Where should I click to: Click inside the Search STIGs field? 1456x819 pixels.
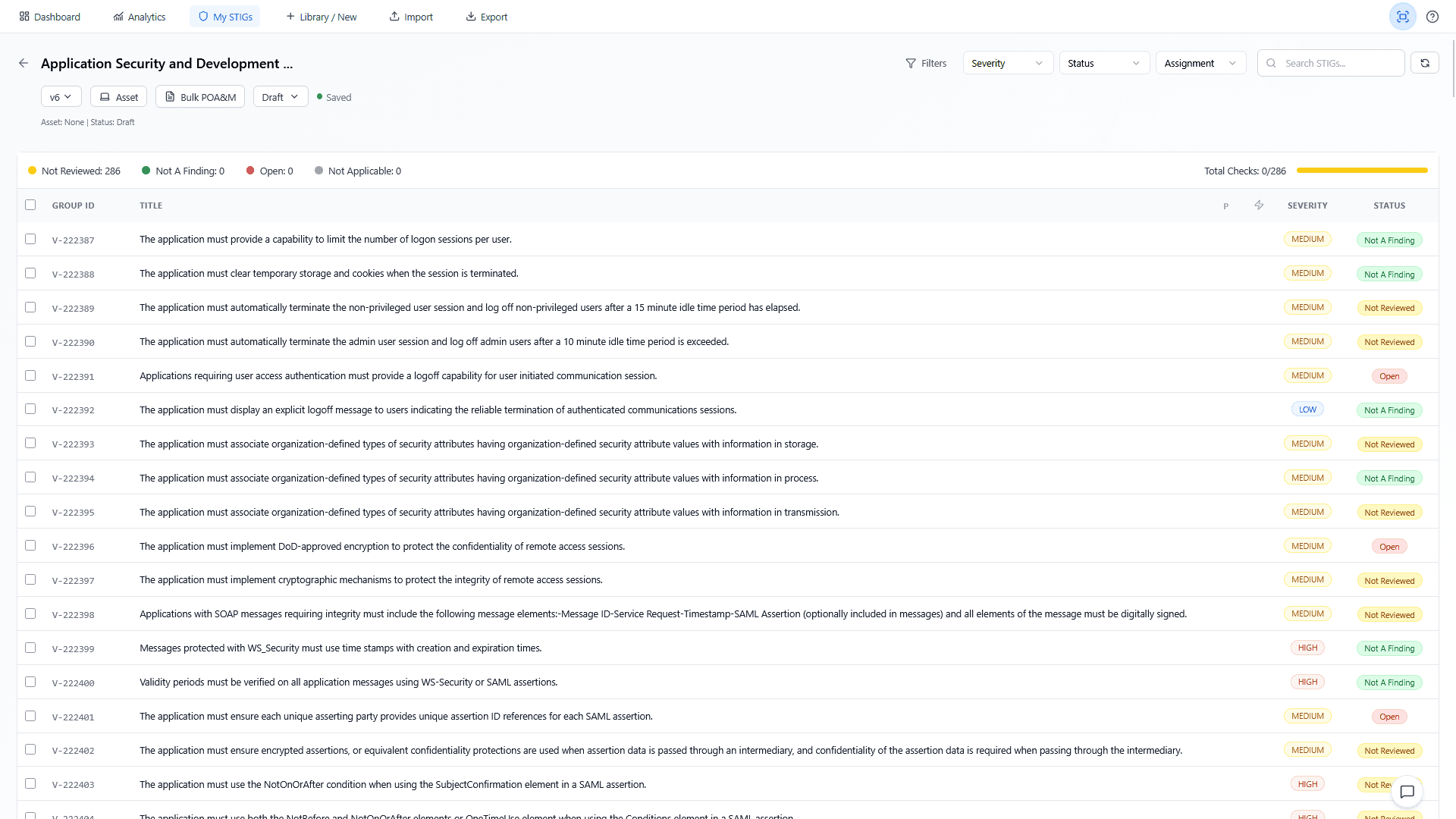[1335, 63]
